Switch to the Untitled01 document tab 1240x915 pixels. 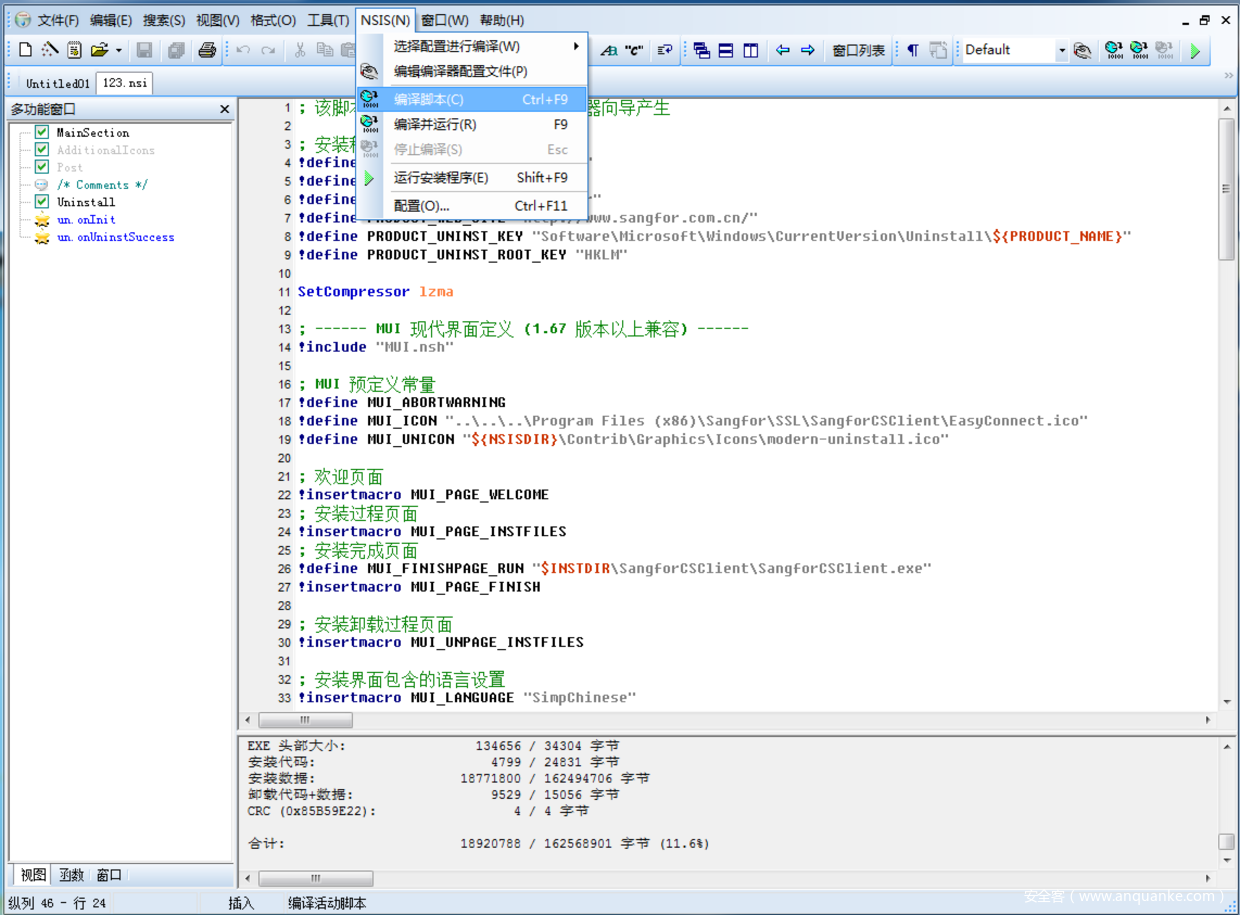[x=57, y=83]
